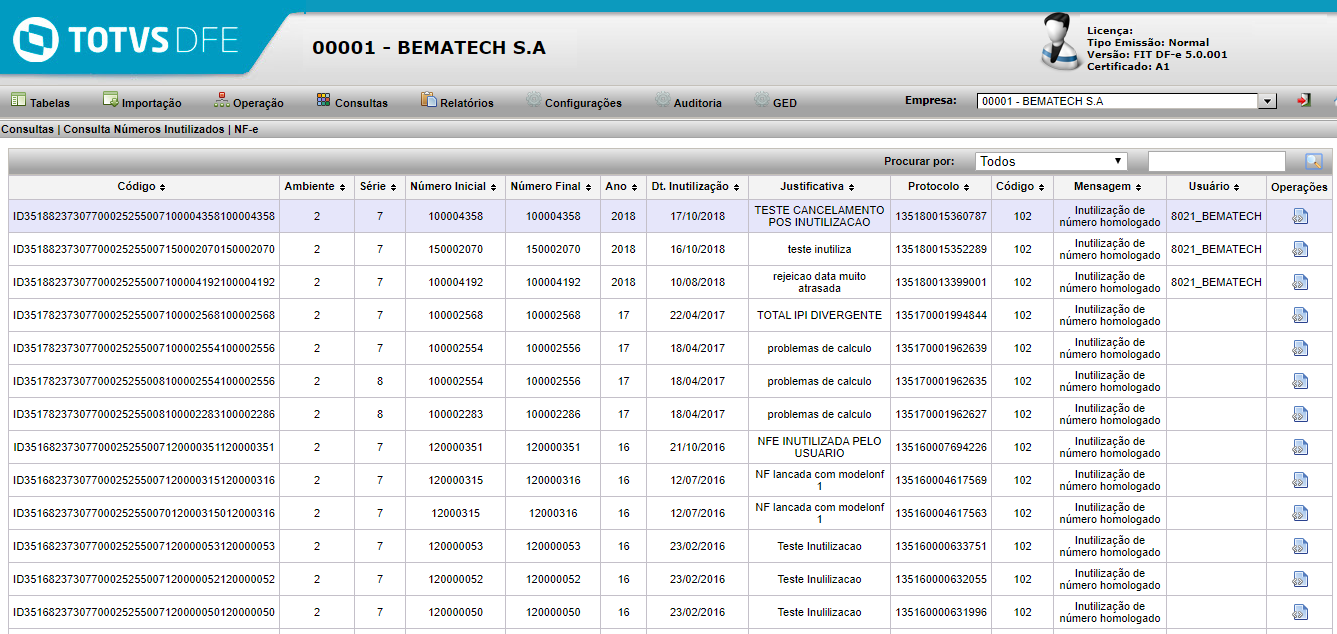The height and width of the screenshot is (634, 1337).
Task: Click the Operações column header
Action: (1299, 187)
